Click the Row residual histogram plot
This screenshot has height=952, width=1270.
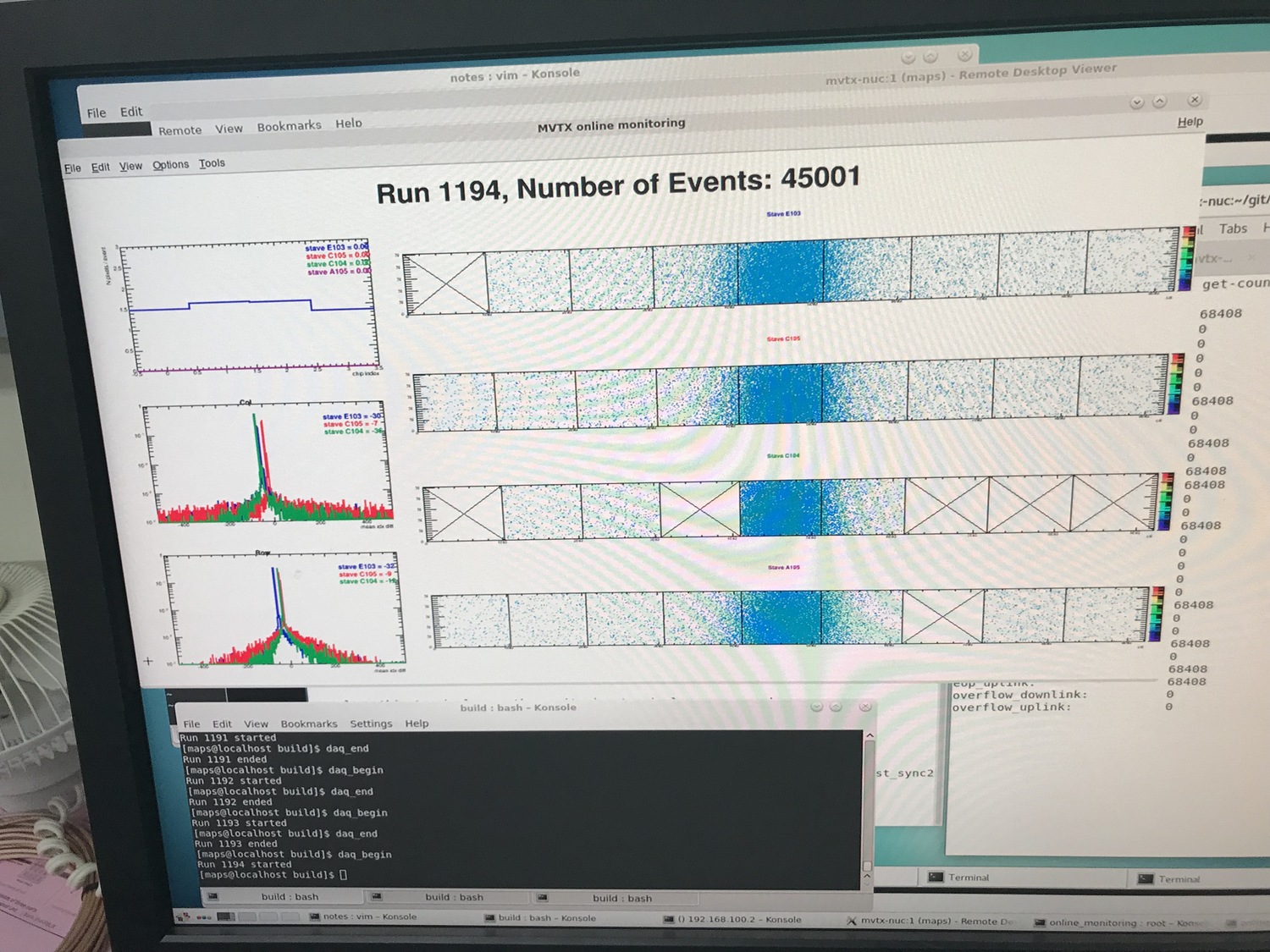click(285, 610)
